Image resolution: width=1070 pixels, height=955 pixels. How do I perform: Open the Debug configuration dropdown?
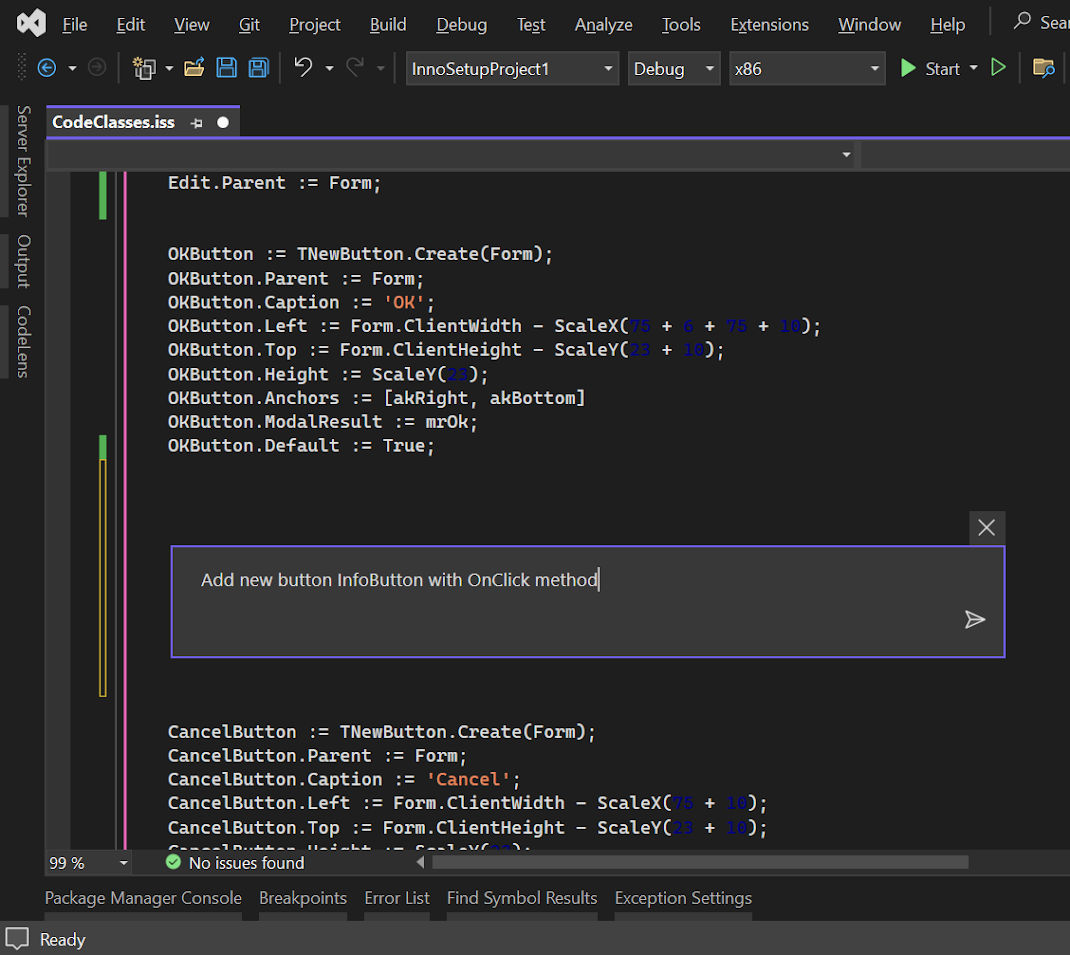[674, 69]
